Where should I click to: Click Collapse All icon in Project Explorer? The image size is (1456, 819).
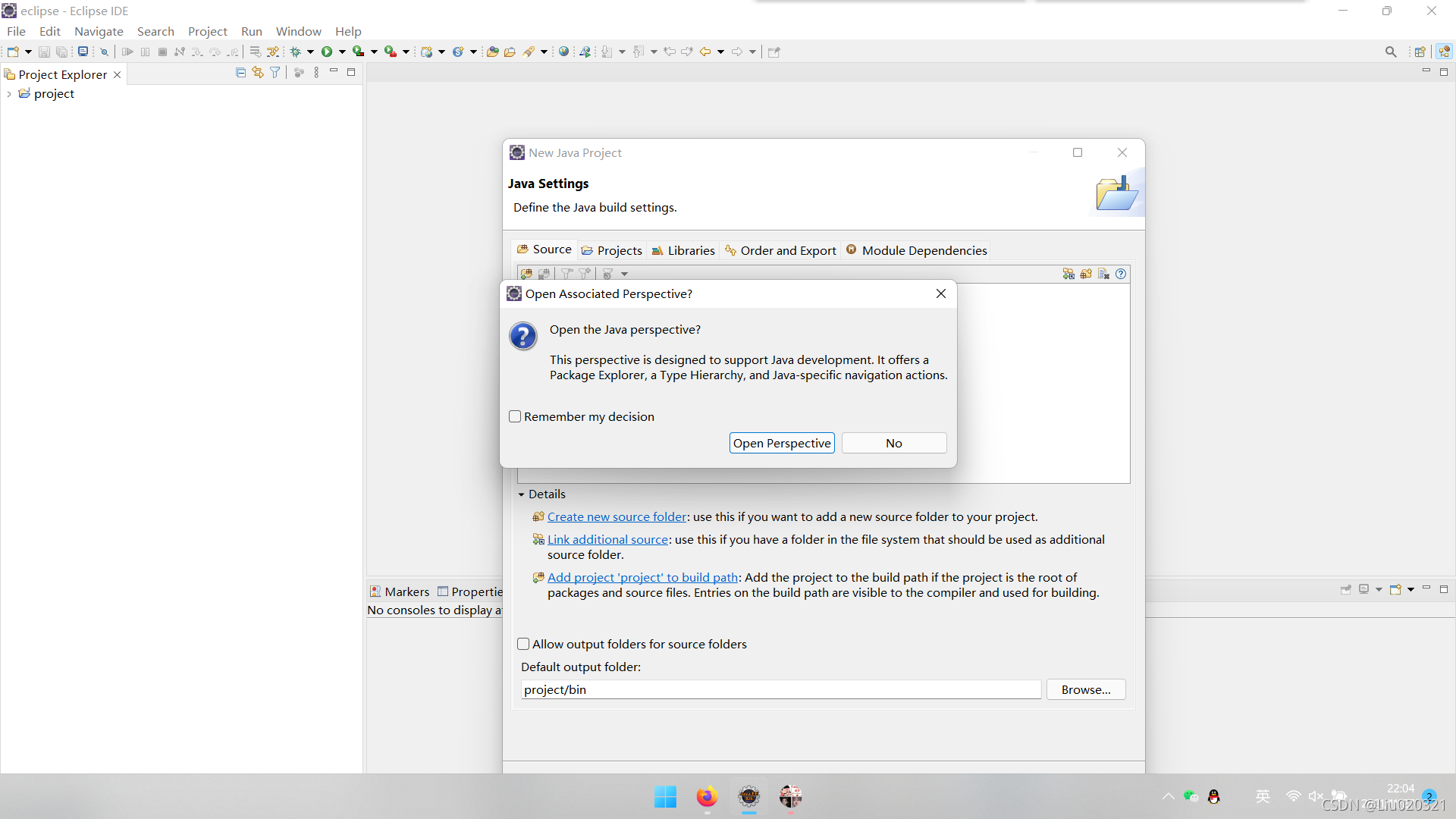240,72
